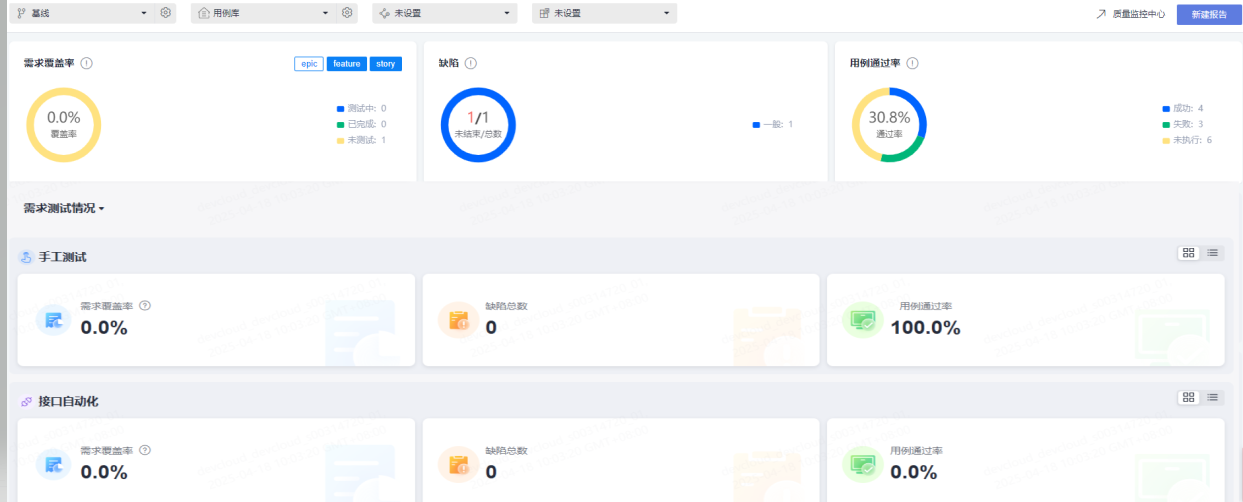
Task: Toggle the epic filter tag
Action: [309, 64]
